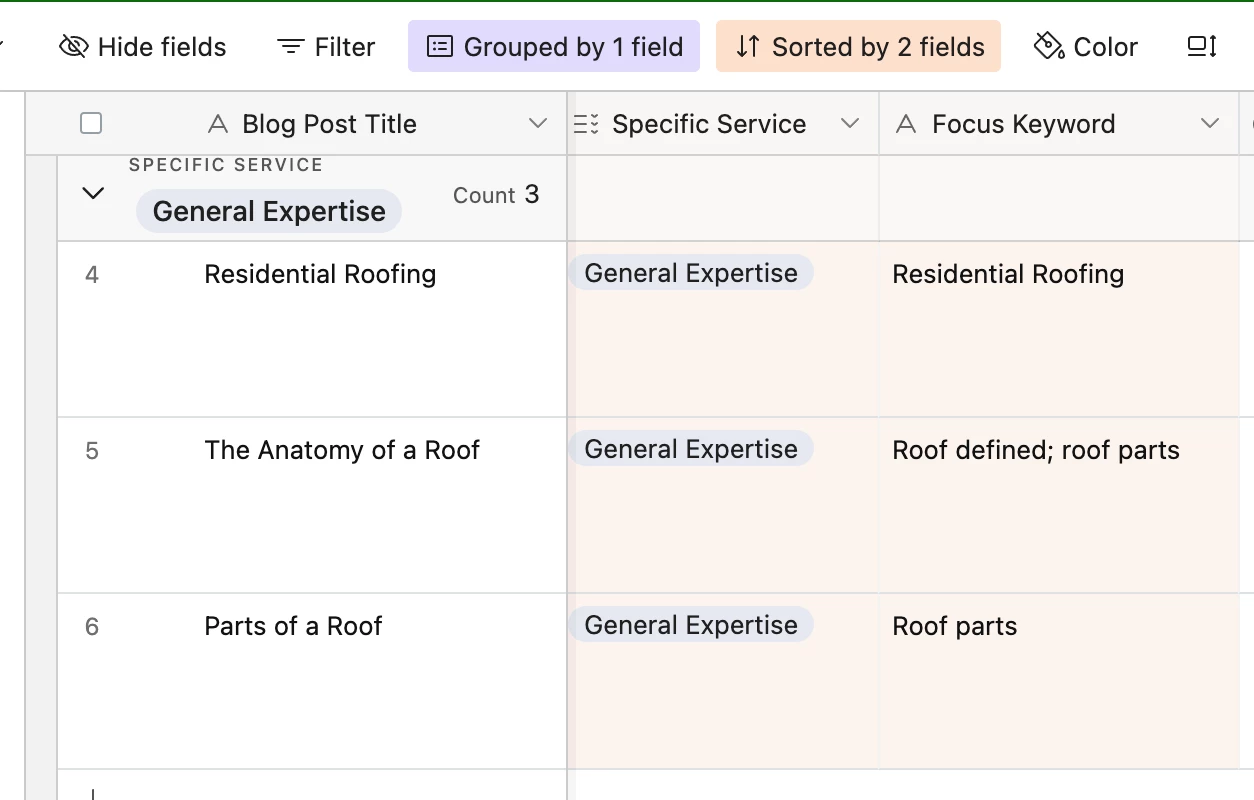Click the Grouped by 1 field button
The width and height of the screenshot is (1254, 800).
[x=554, y=47]
